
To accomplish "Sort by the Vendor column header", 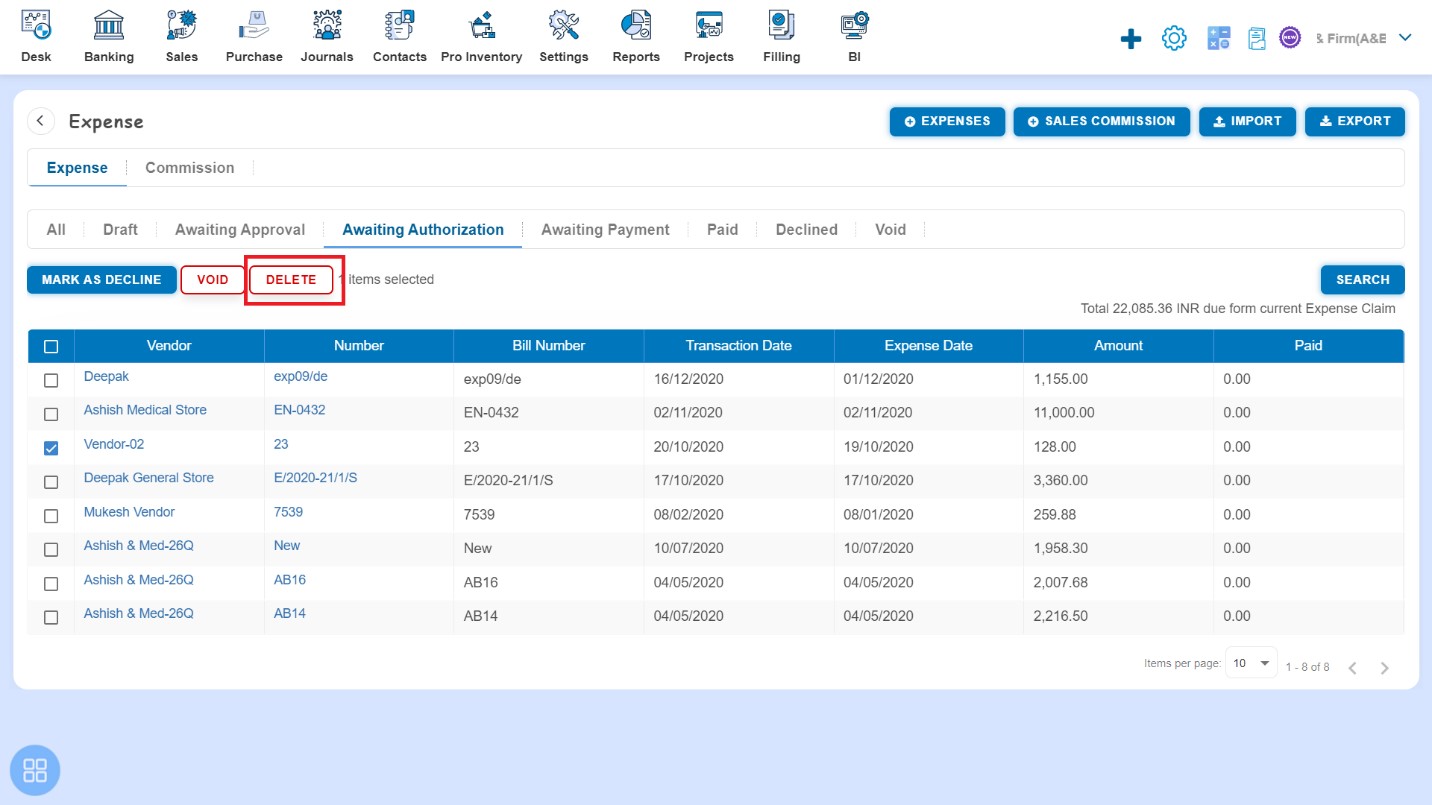I will (x=169, y=346).
